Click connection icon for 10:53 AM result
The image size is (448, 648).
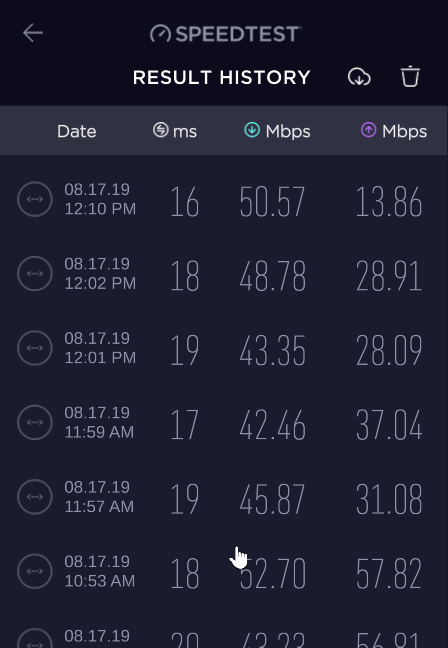(35, 571)
